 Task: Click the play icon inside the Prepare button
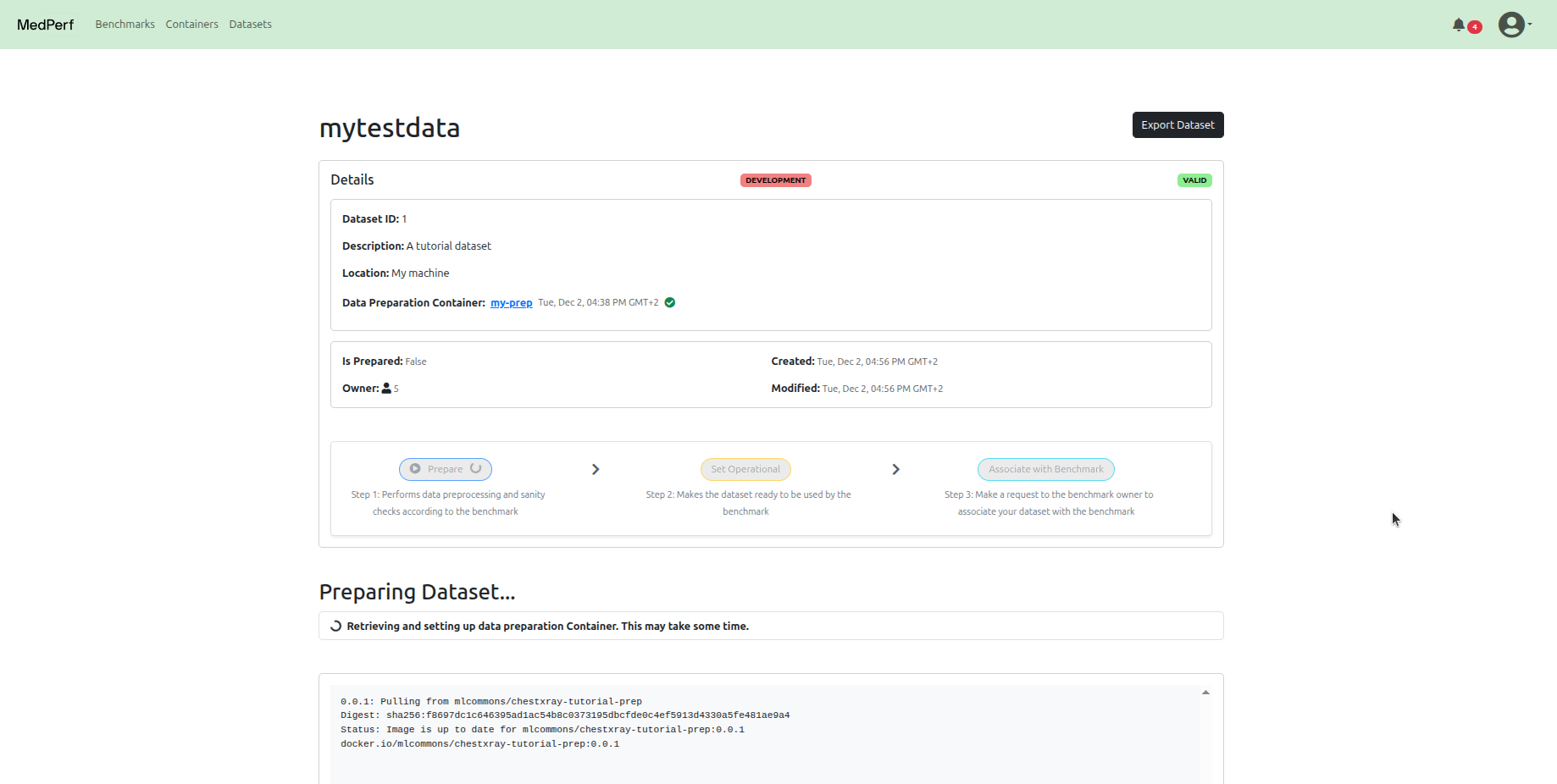[x=414, y=468]
